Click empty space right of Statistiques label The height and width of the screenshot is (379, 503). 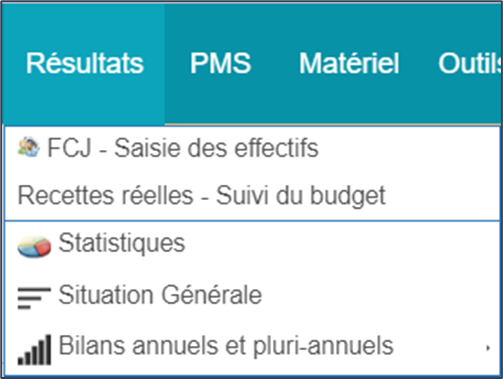coord(340,245)
